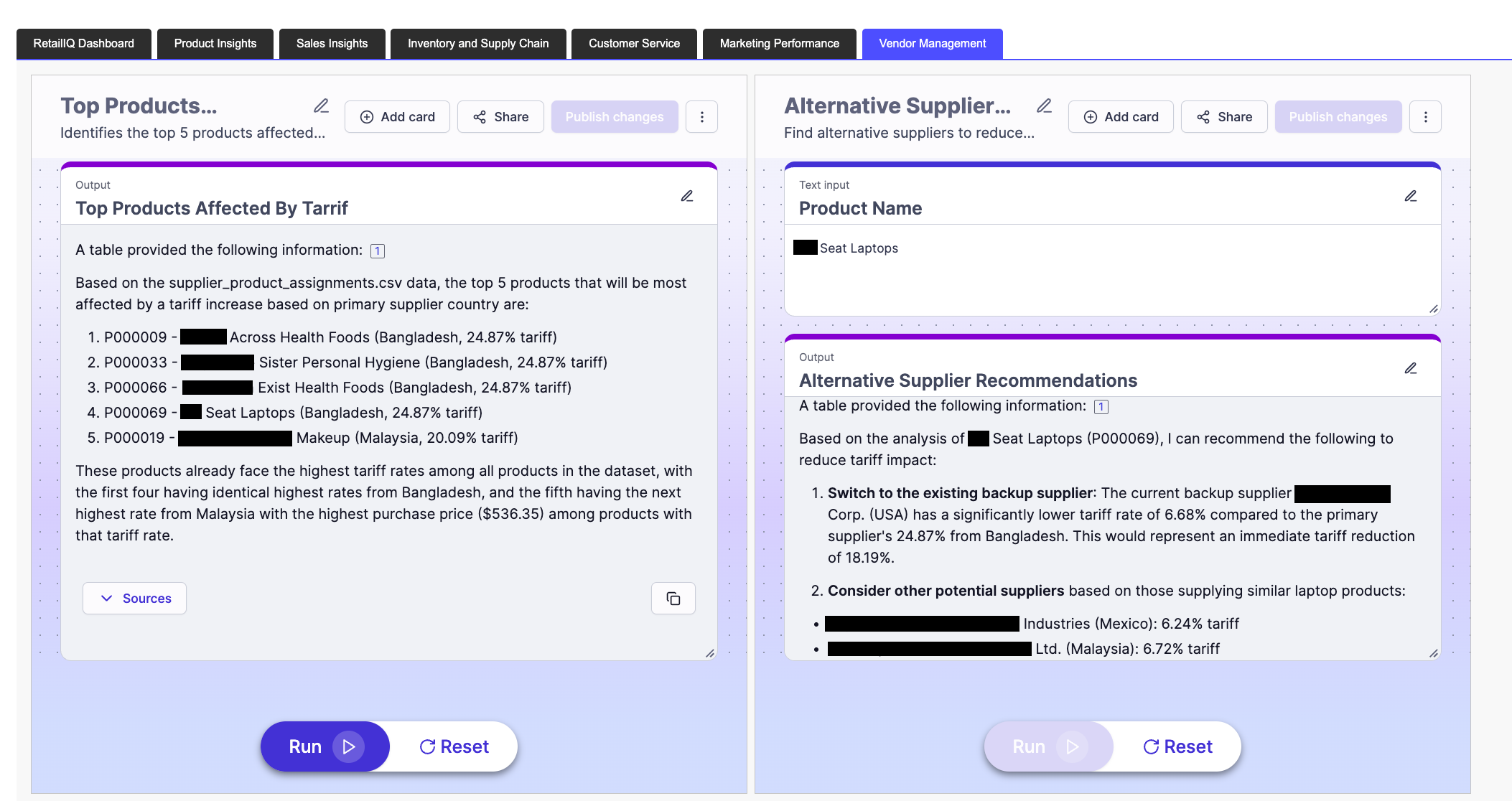Image resolution: width=1512 pixels, height=801 pixels.
Task: Open Inventory and Supply Chain tab
Action: point(478,44)
